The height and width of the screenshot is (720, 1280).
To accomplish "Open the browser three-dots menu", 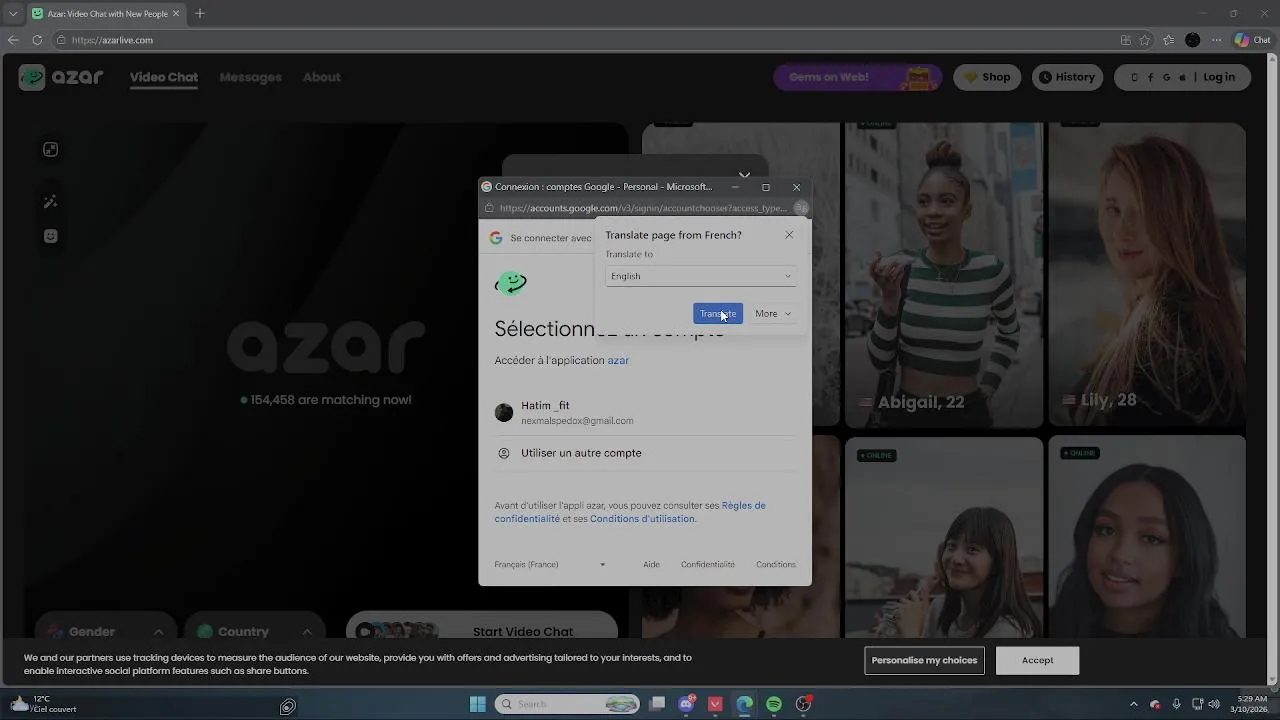I will point(1217,40).
